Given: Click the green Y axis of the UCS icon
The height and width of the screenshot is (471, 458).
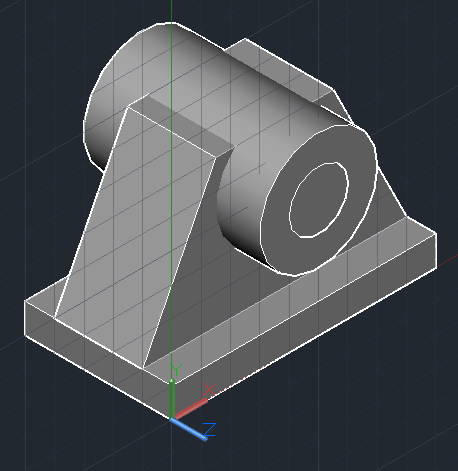Looking at the screenshot, I should [x=172, y=399].
